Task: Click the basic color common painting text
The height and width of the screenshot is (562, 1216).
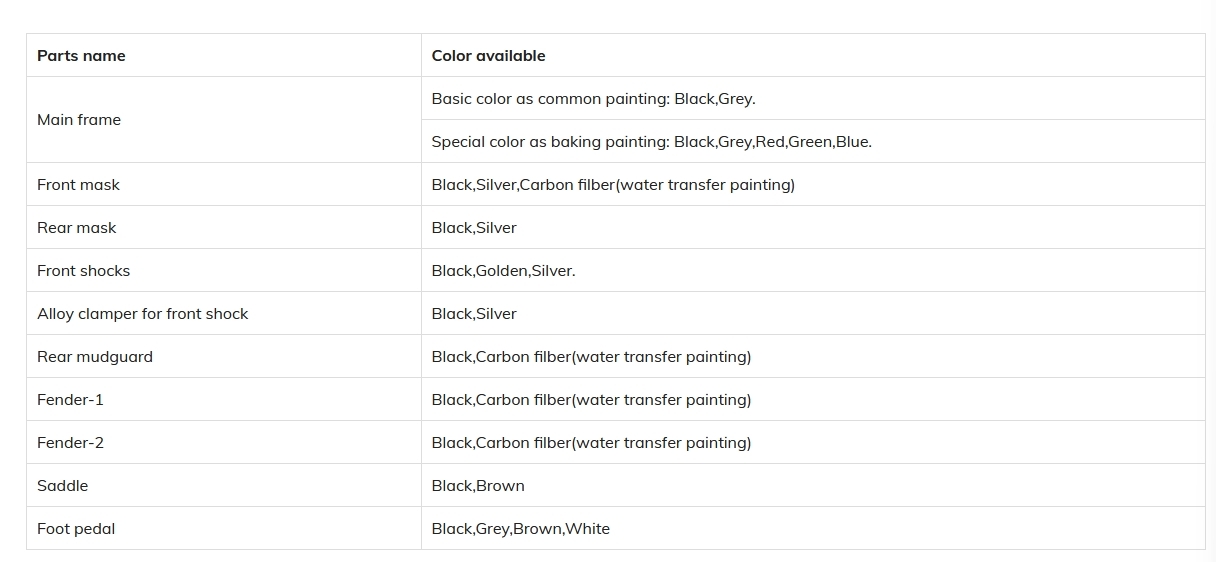Action: click(593, 99)
